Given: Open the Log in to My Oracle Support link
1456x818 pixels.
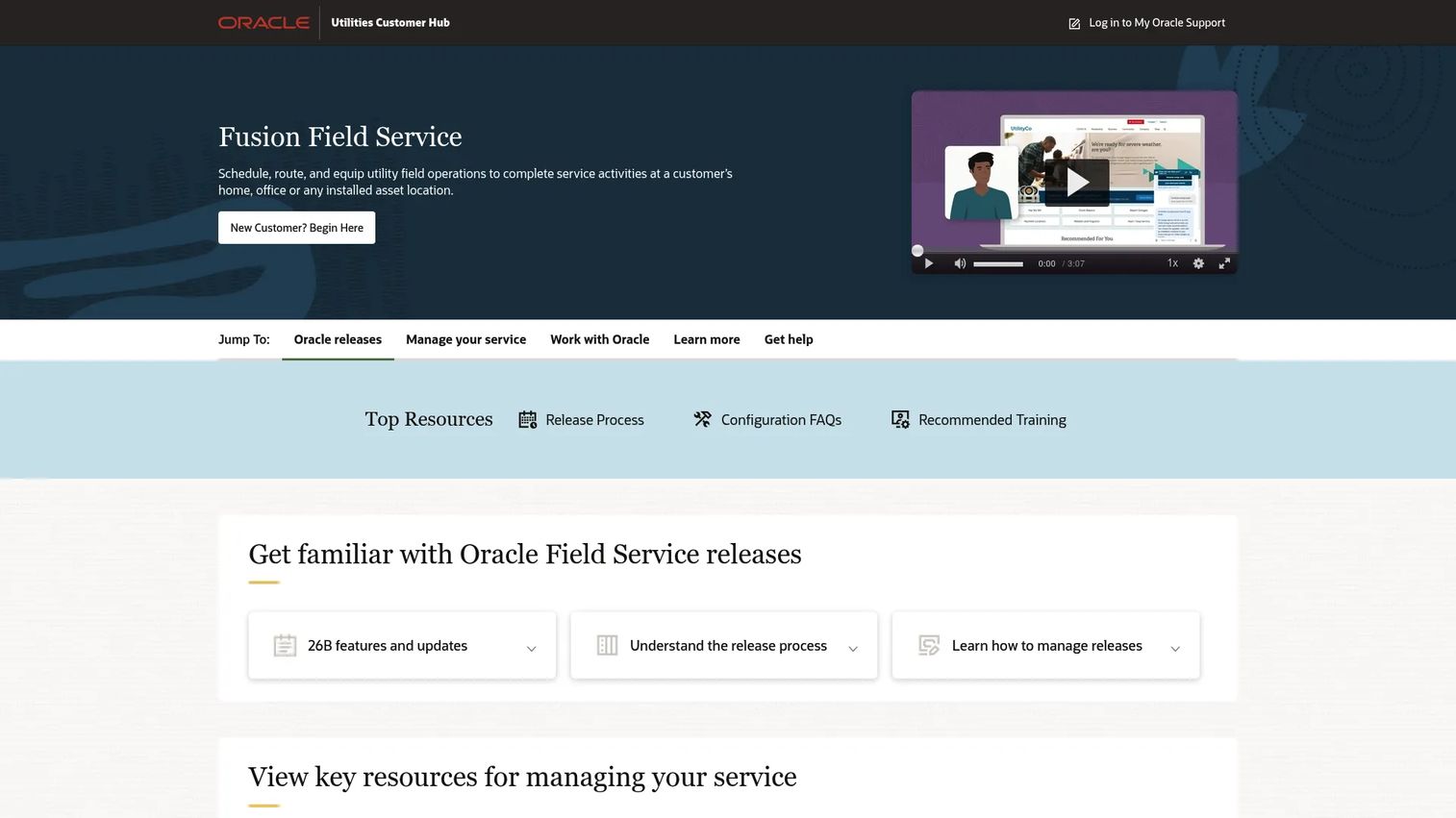Looking at the screenshot, I should (1157, 23).
